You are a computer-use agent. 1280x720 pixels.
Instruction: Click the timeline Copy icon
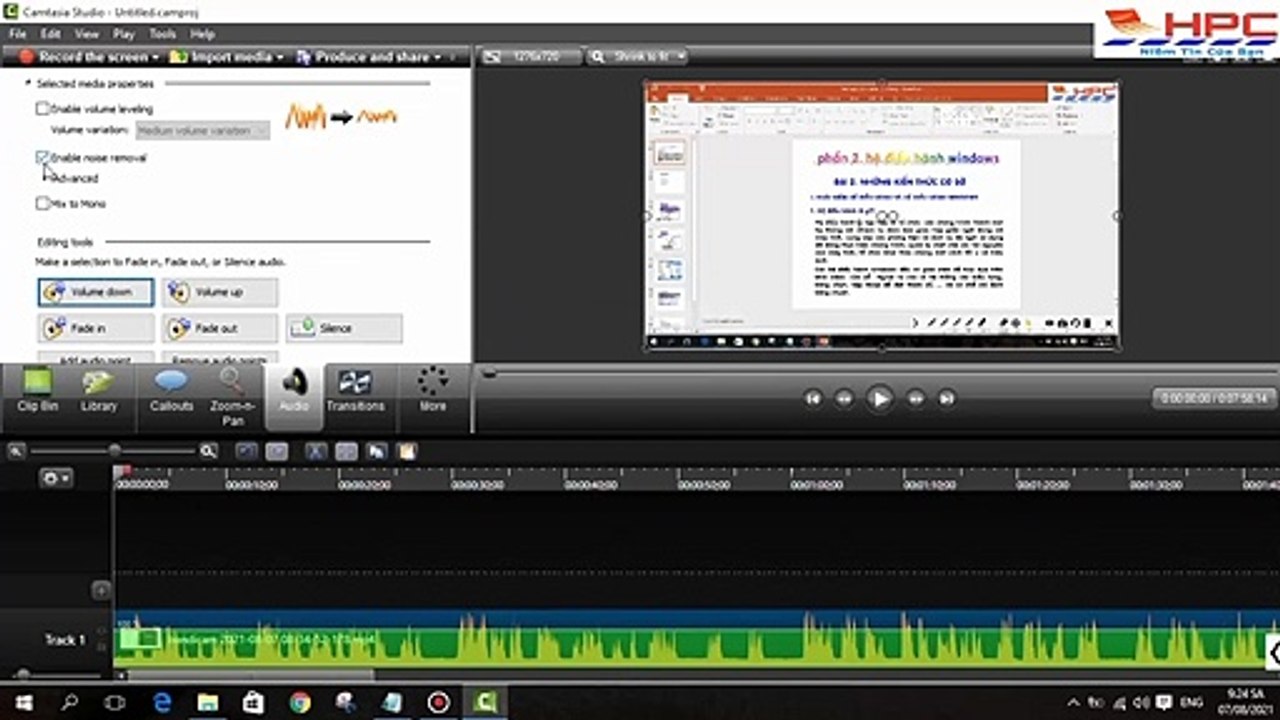[377, 452]
